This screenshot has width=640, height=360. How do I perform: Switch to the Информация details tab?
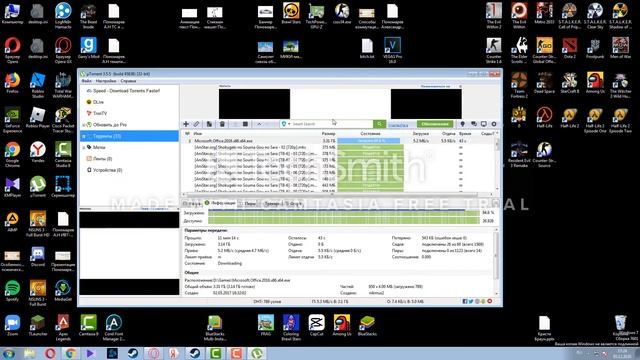220,203
